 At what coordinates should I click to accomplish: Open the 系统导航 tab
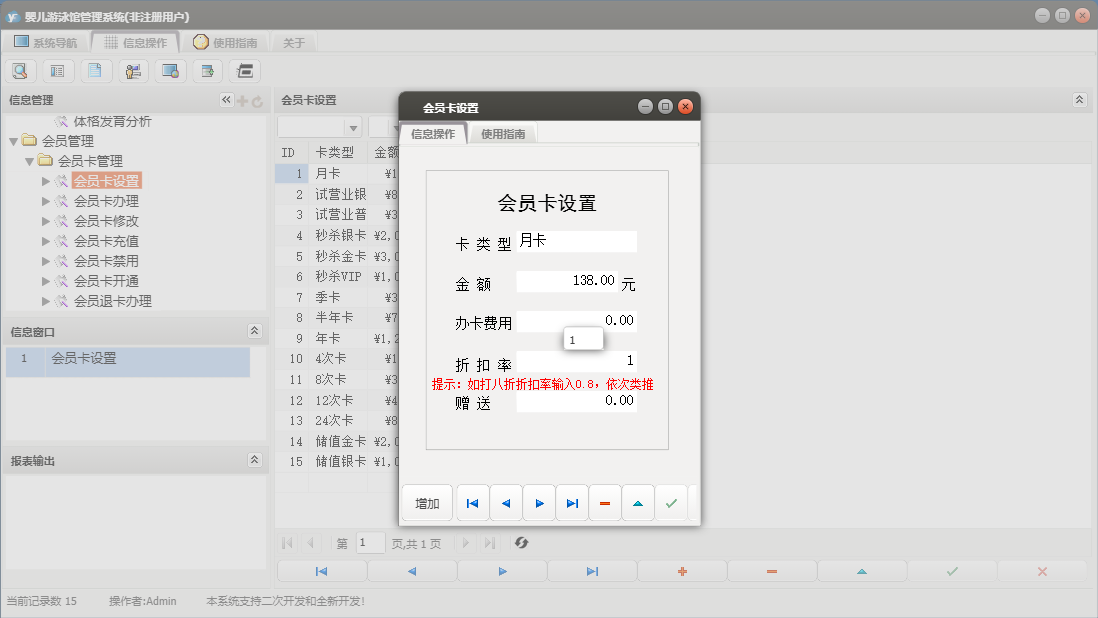(x=55, y=42)
